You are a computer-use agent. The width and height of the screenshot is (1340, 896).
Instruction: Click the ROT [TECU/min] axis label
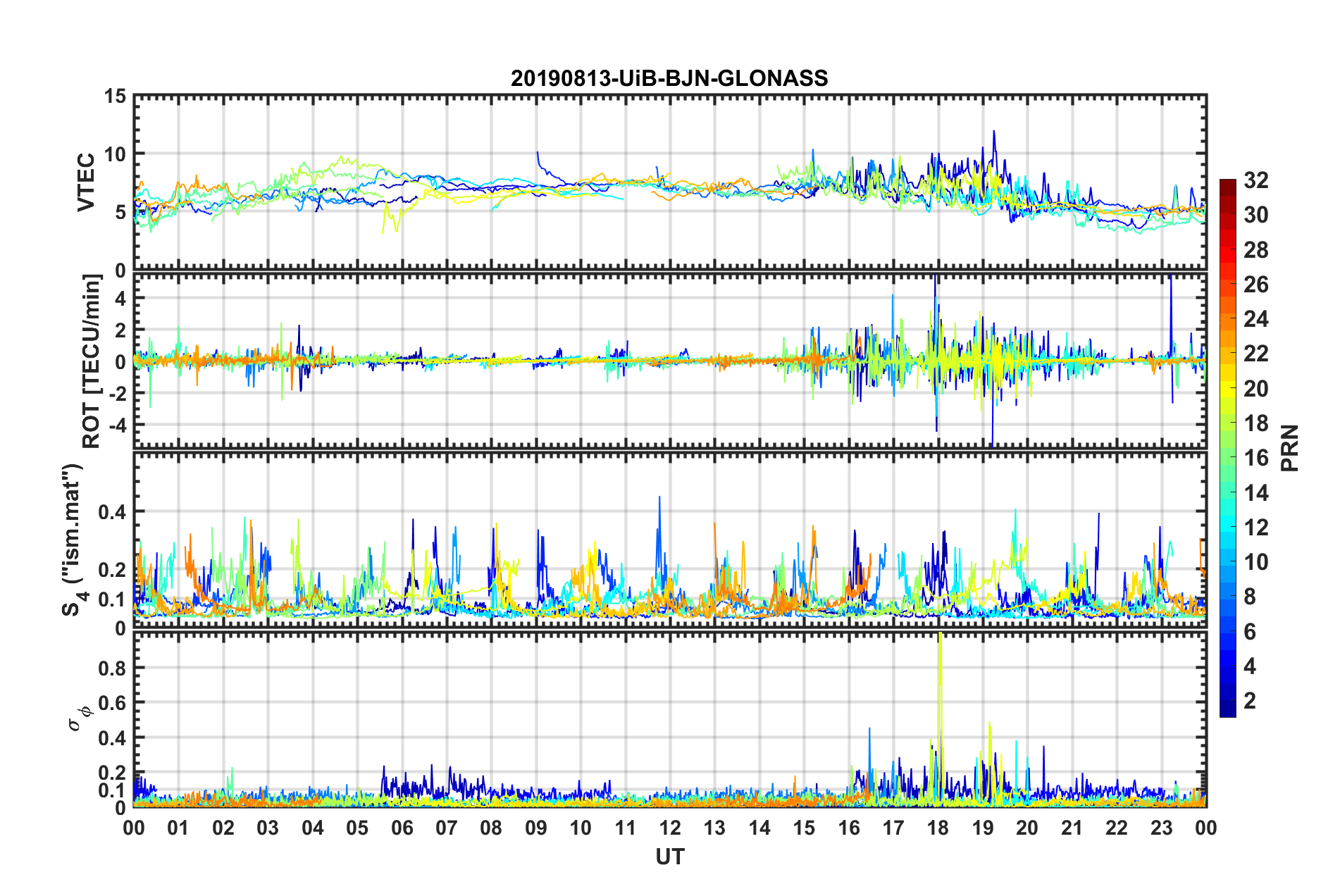[92, 361]
